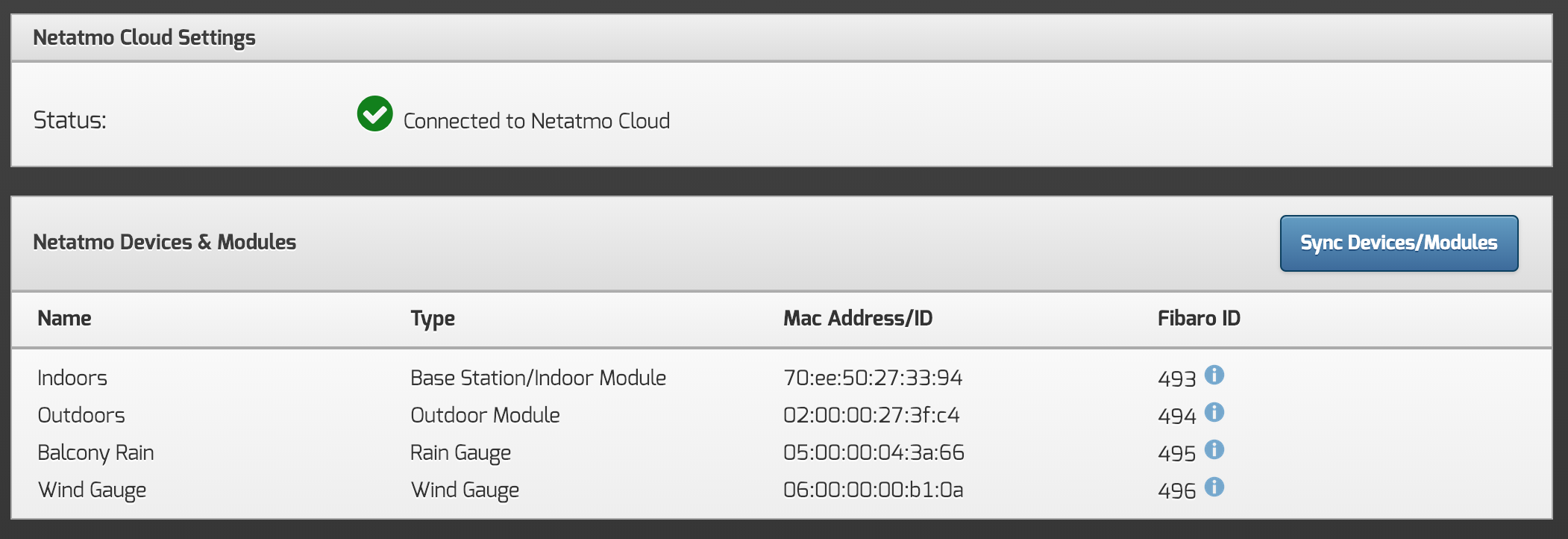This screenshot has width=1568, height=539.
Task: Click the info icon next to Fibaro ID 493
Action: [x=1214, y=375]
